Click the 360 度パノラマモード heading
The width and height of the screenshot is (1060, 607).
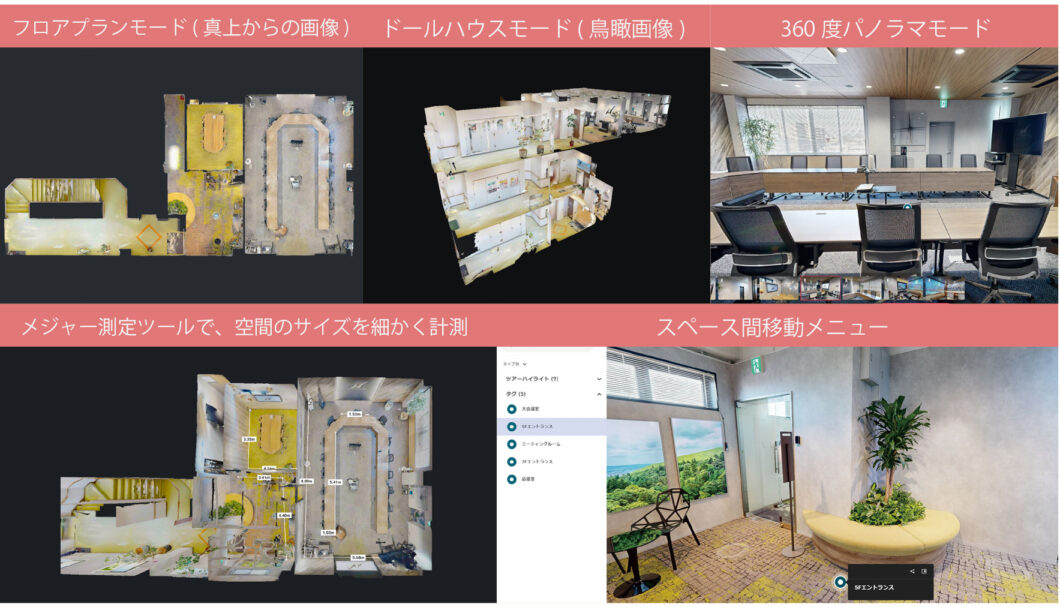tap(885, 28)
